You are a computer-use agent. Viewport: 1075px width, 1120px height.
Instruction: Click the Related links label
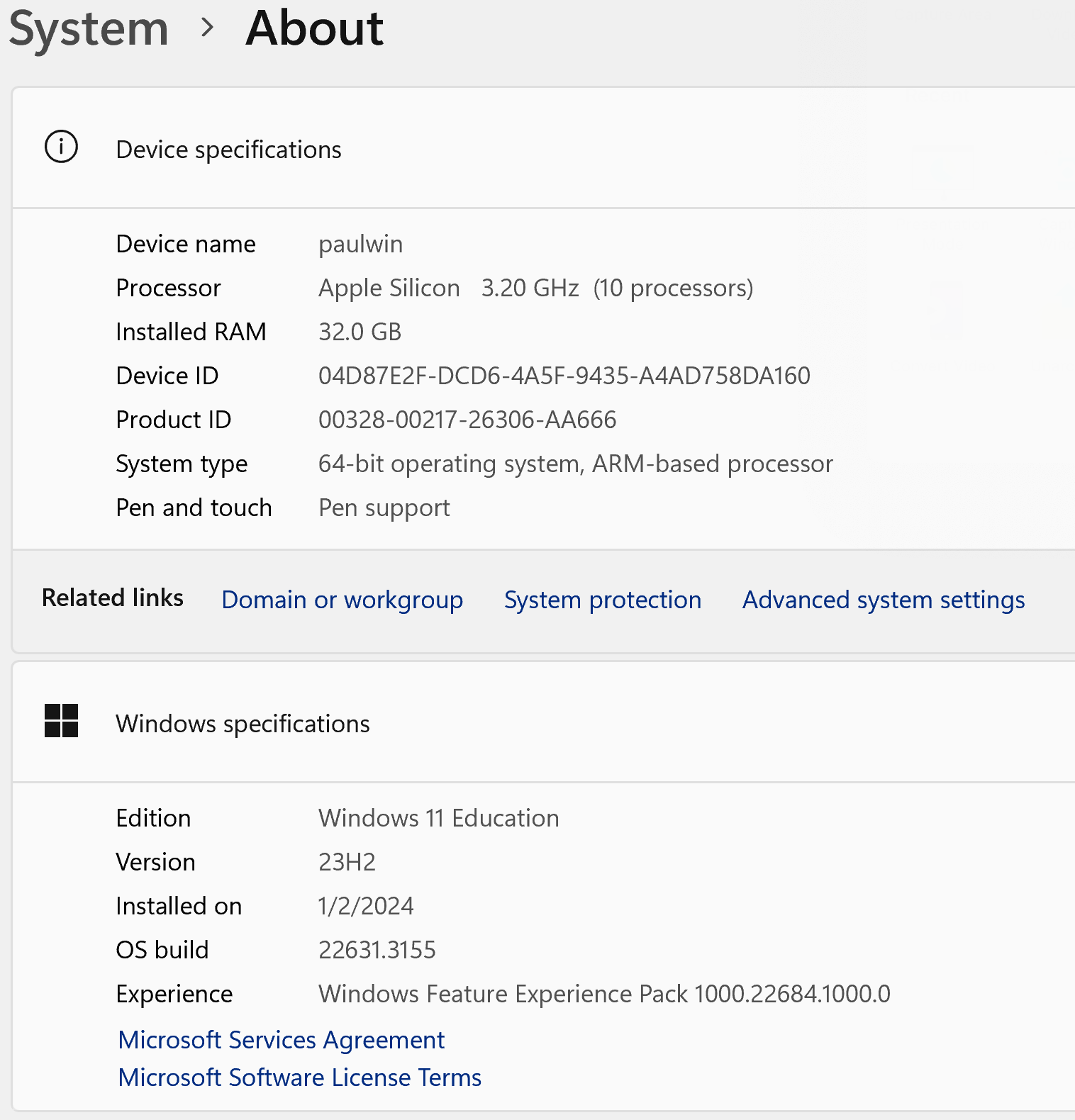tap(113, 598)
